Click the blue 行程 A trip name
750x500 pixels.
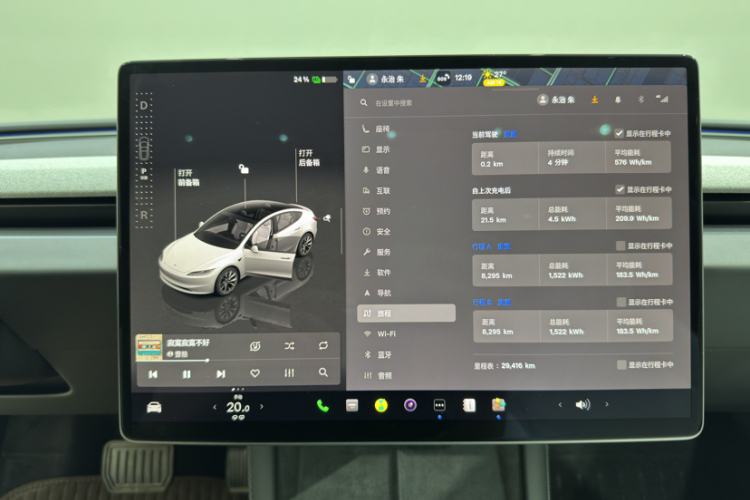(x=482, y=246)
